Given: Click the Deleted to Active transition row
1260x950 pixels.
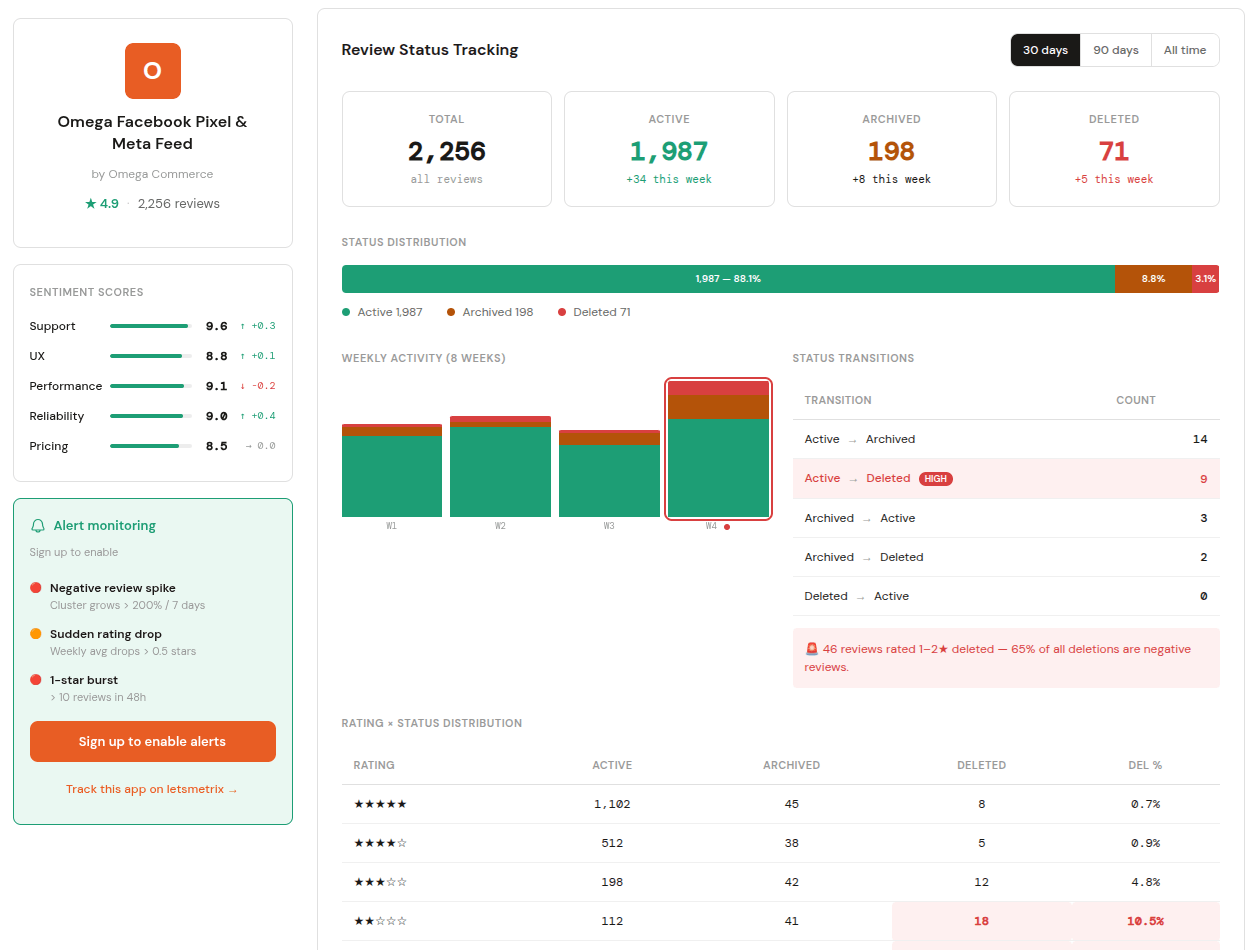Looking at the screenshot, I should tap(1006, 596).
